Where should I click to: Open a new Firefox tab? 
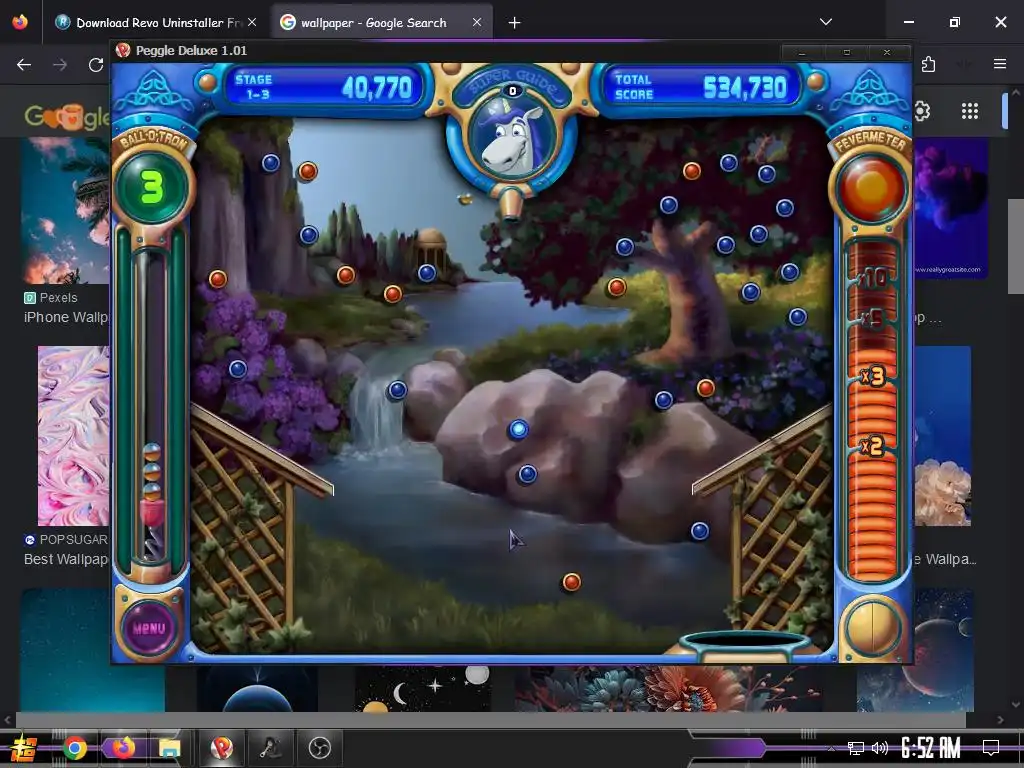pyautogui.click(x=515, y=23)
